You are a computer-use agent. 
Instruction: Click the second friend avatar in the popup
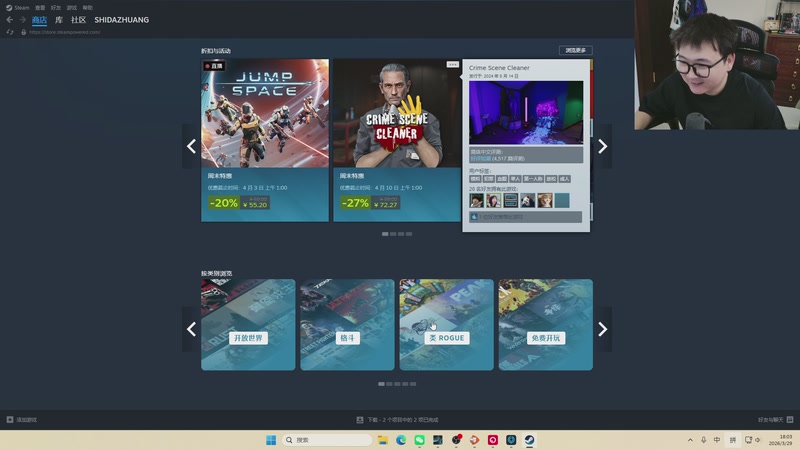[493, 201]
